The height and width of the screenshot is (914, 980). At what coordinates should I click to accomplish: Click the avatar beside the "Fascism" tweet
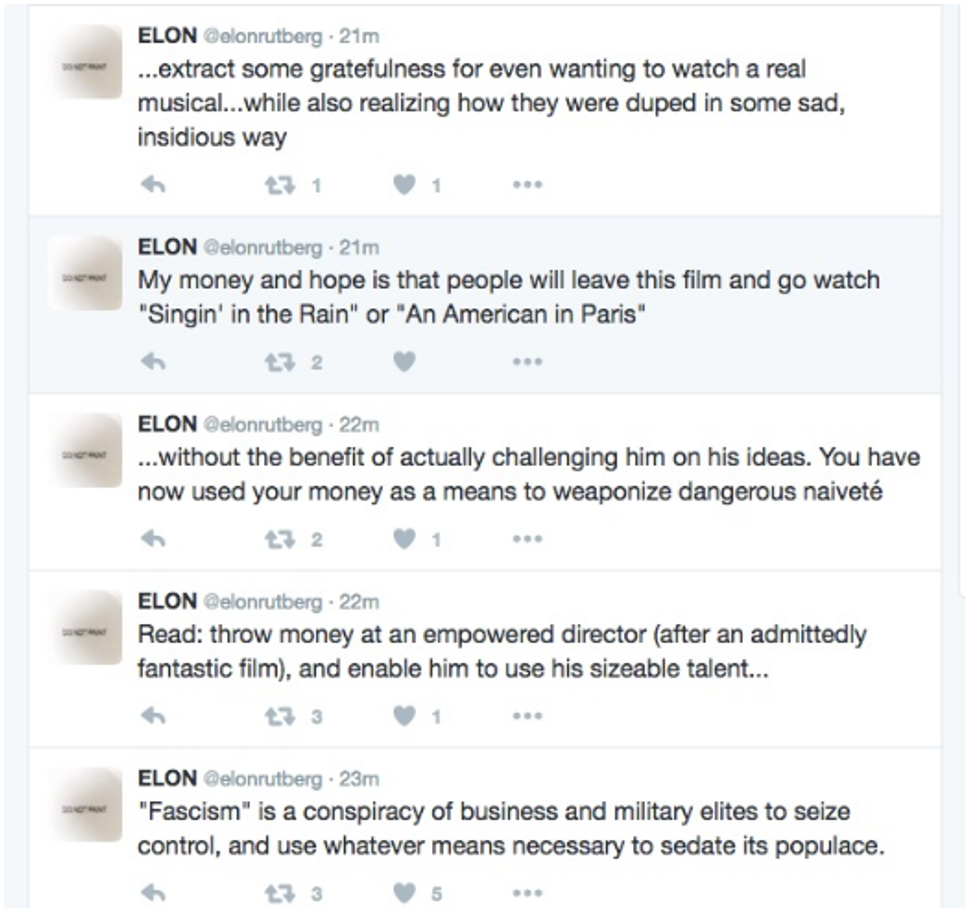point(86,805)
